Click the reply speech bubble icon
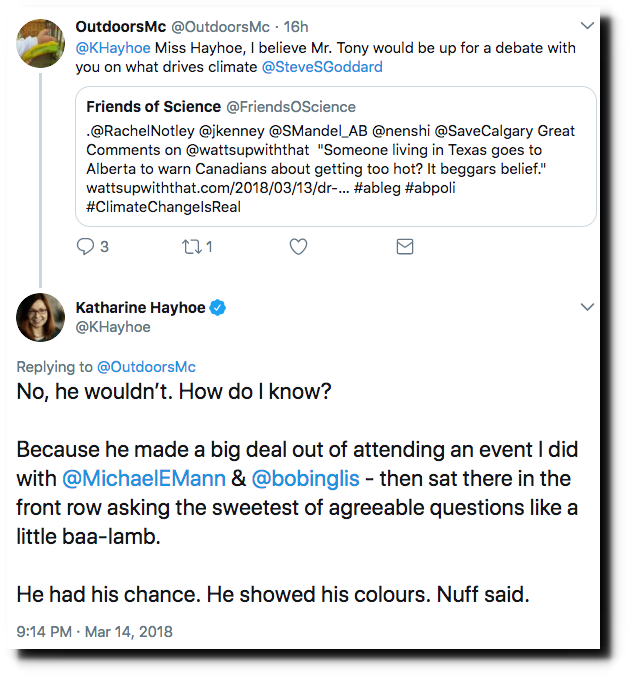 pos(85,247)
